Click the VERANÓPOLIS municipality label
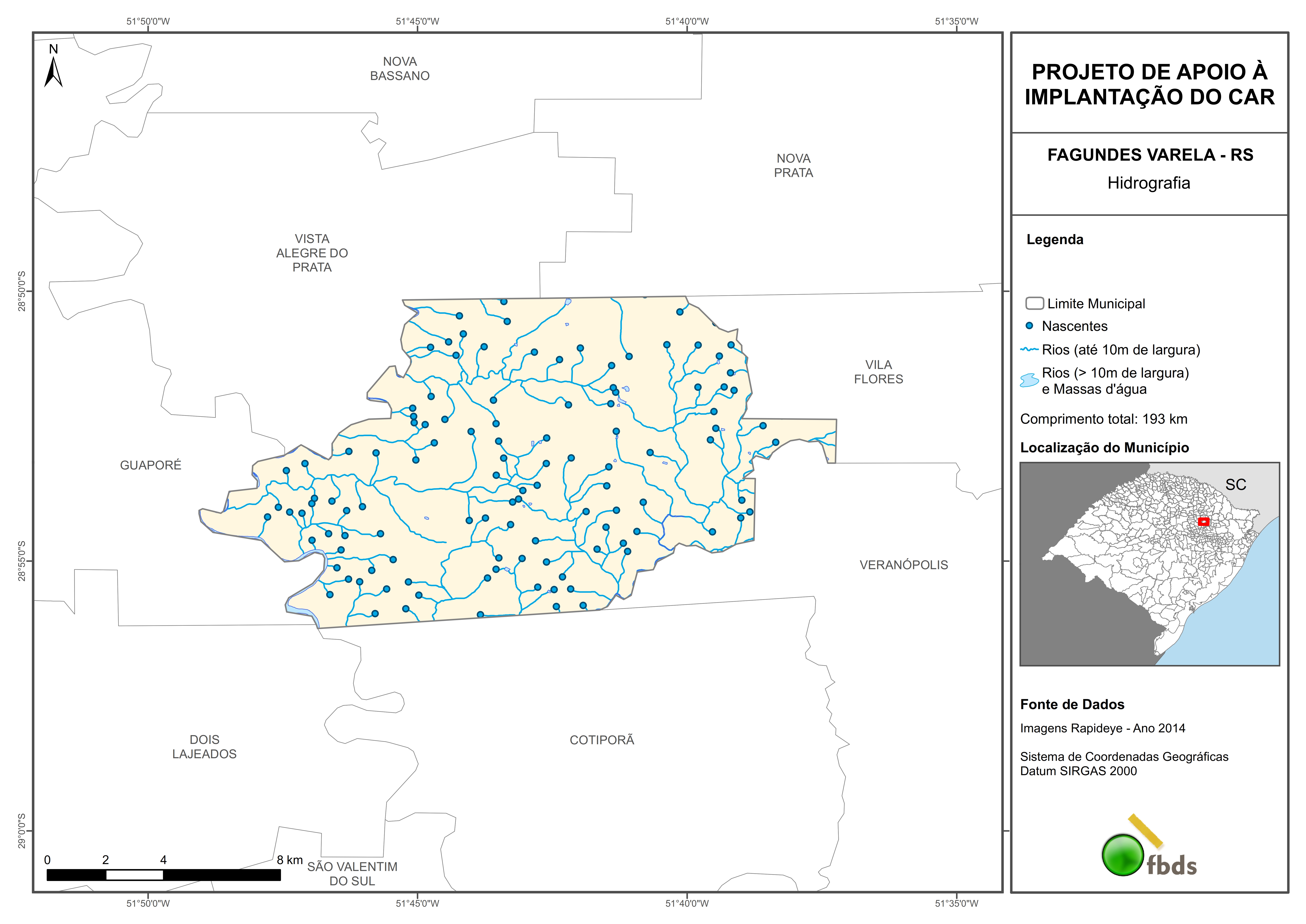This screenshot has width=1306, height=924. pos(904,565)
